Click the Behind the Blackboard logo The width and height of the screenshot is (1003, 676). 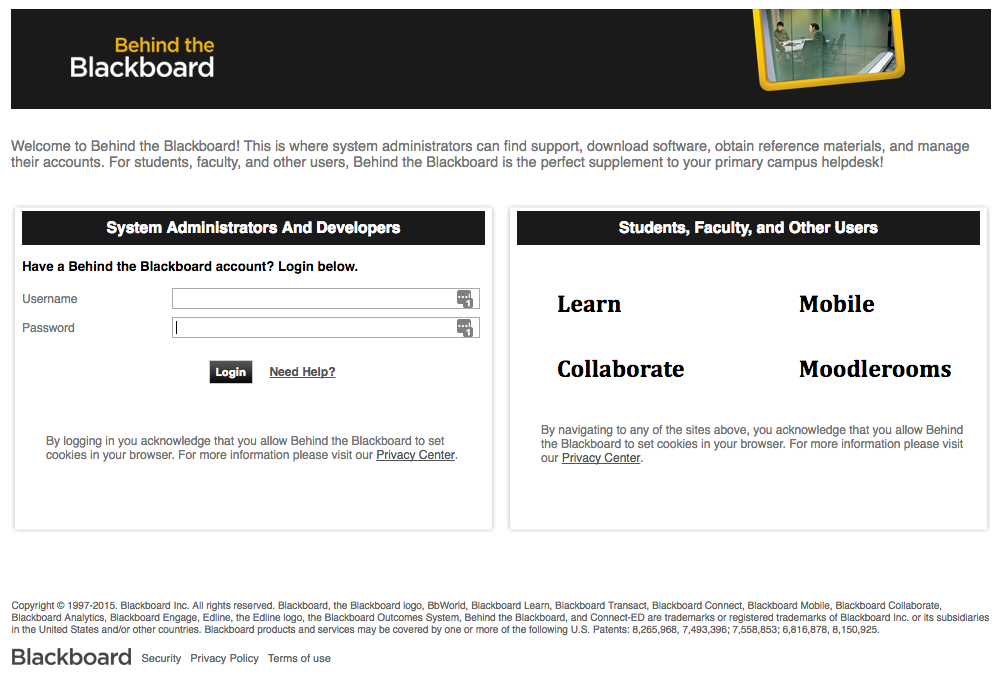click(x=142, y=58)
